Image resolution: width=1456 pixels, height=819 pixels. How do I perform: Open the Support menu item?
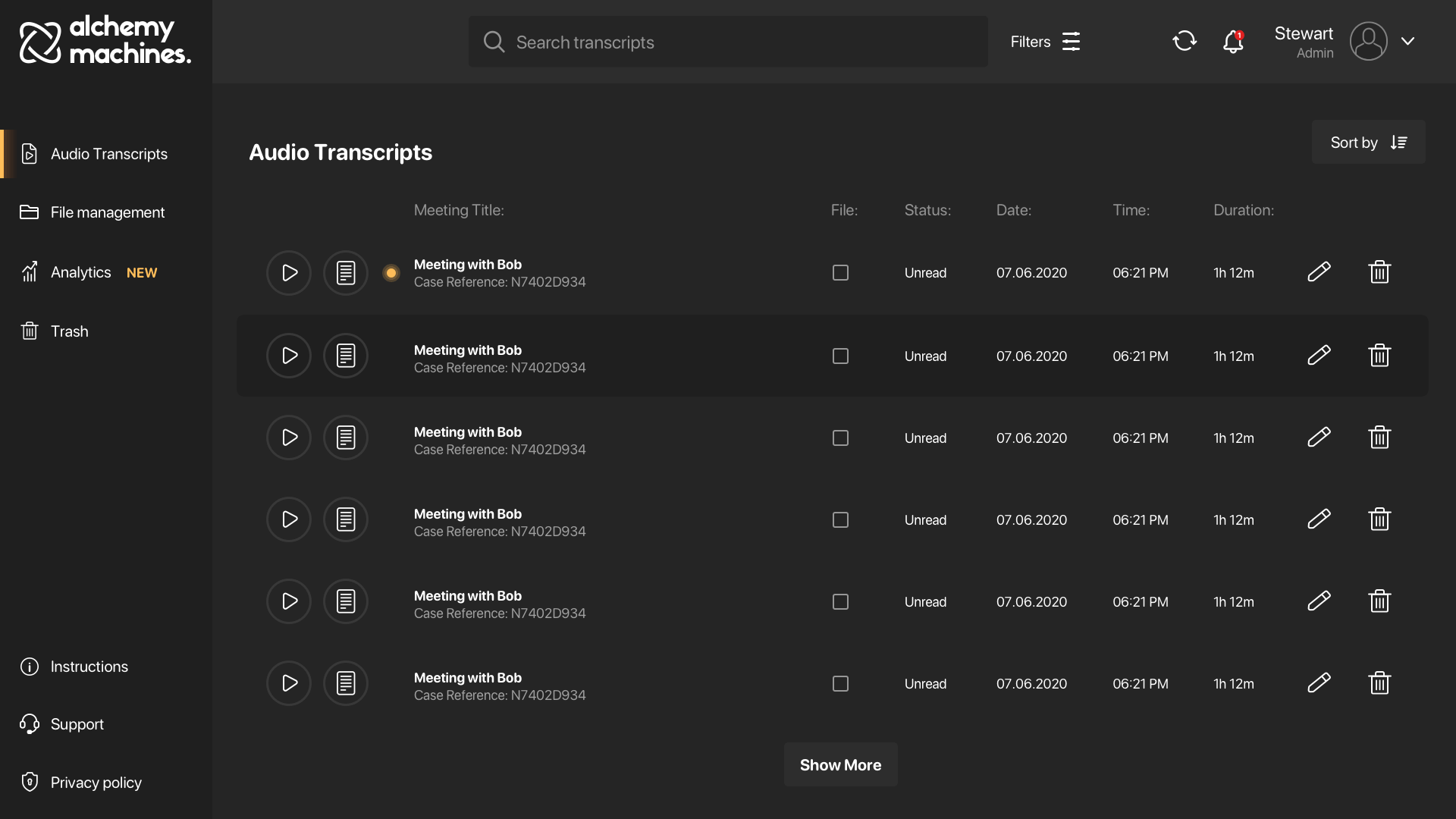coord(77,723)
